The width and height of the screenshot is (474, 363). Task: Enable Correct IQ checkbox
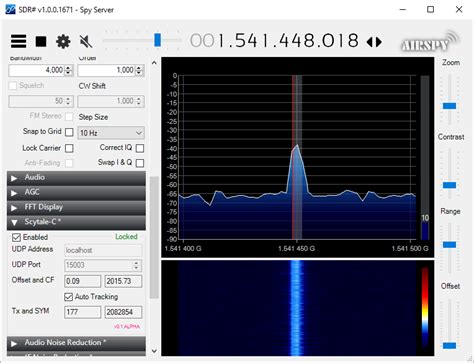point(140,148)
